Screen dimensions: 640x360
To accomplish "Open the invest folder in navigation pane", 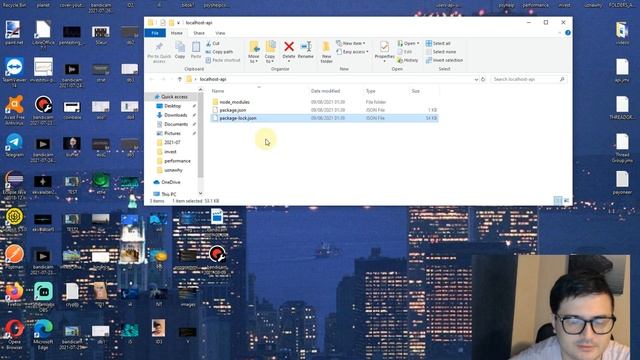I will pyautogui.click(x=170, y=152).
